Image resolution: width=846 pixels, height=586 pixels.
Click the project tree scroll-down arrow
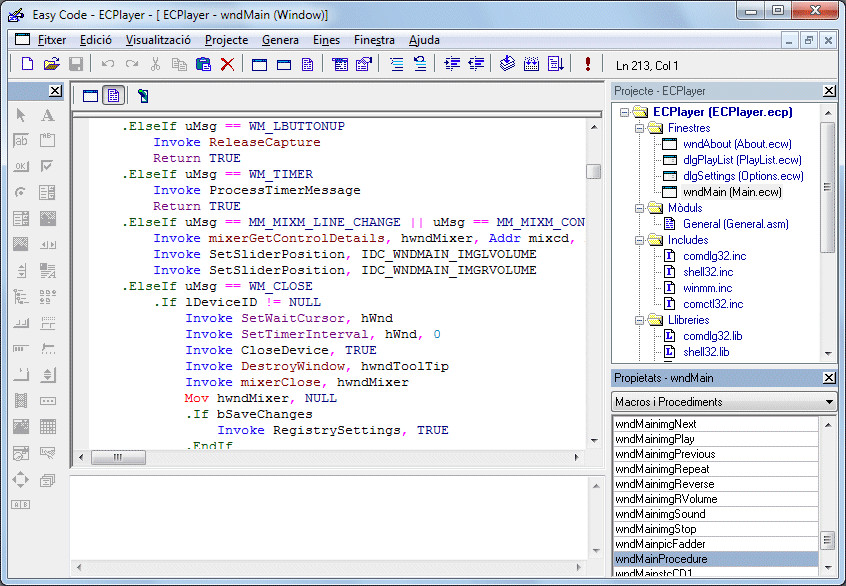828,354
